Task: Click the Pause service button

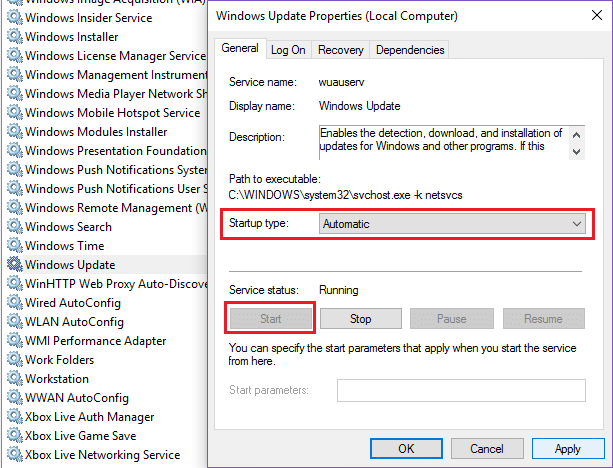Action: [x=452, y=319]
